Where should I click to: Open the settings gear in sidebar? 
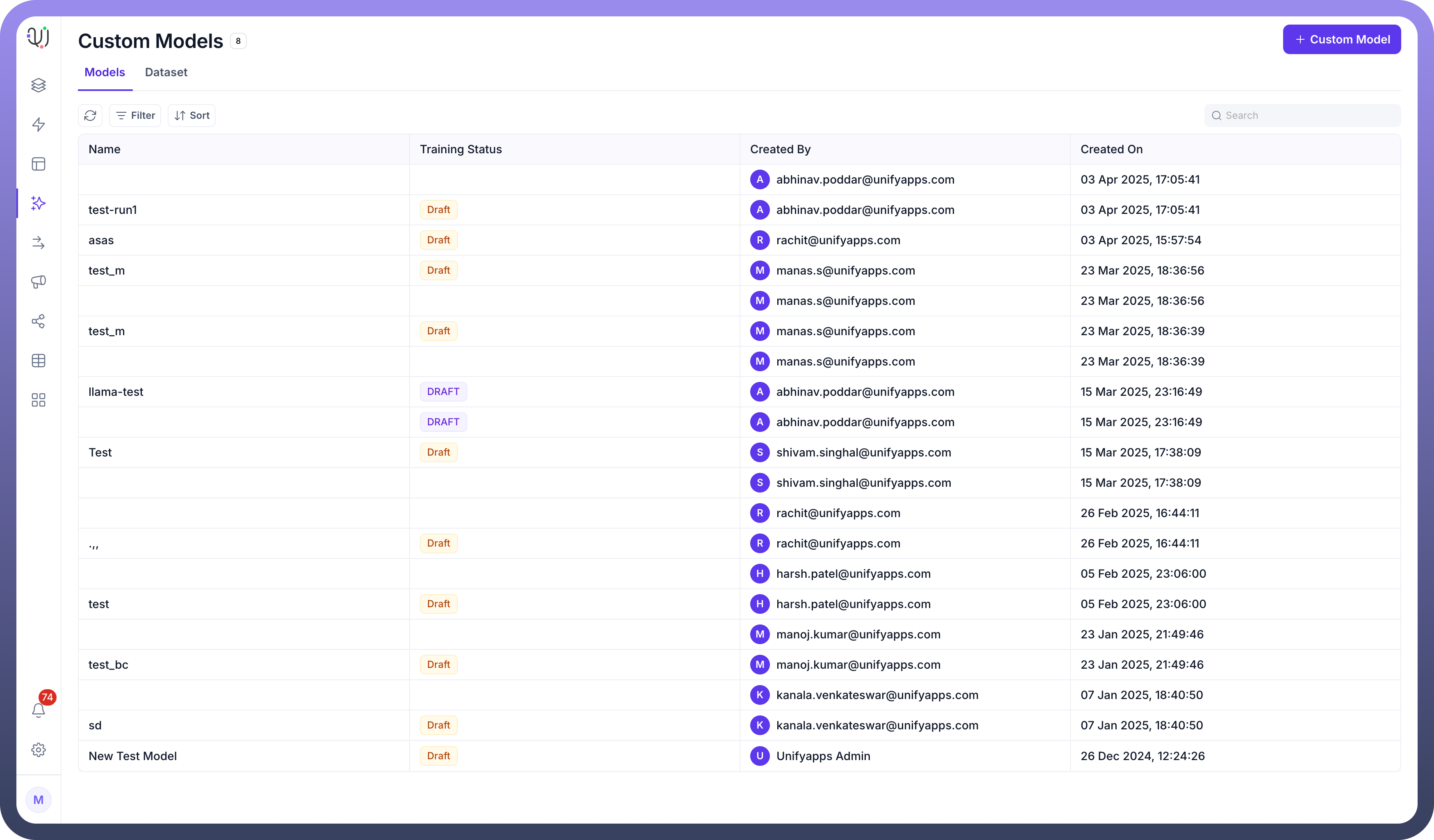tap(38, 749)
